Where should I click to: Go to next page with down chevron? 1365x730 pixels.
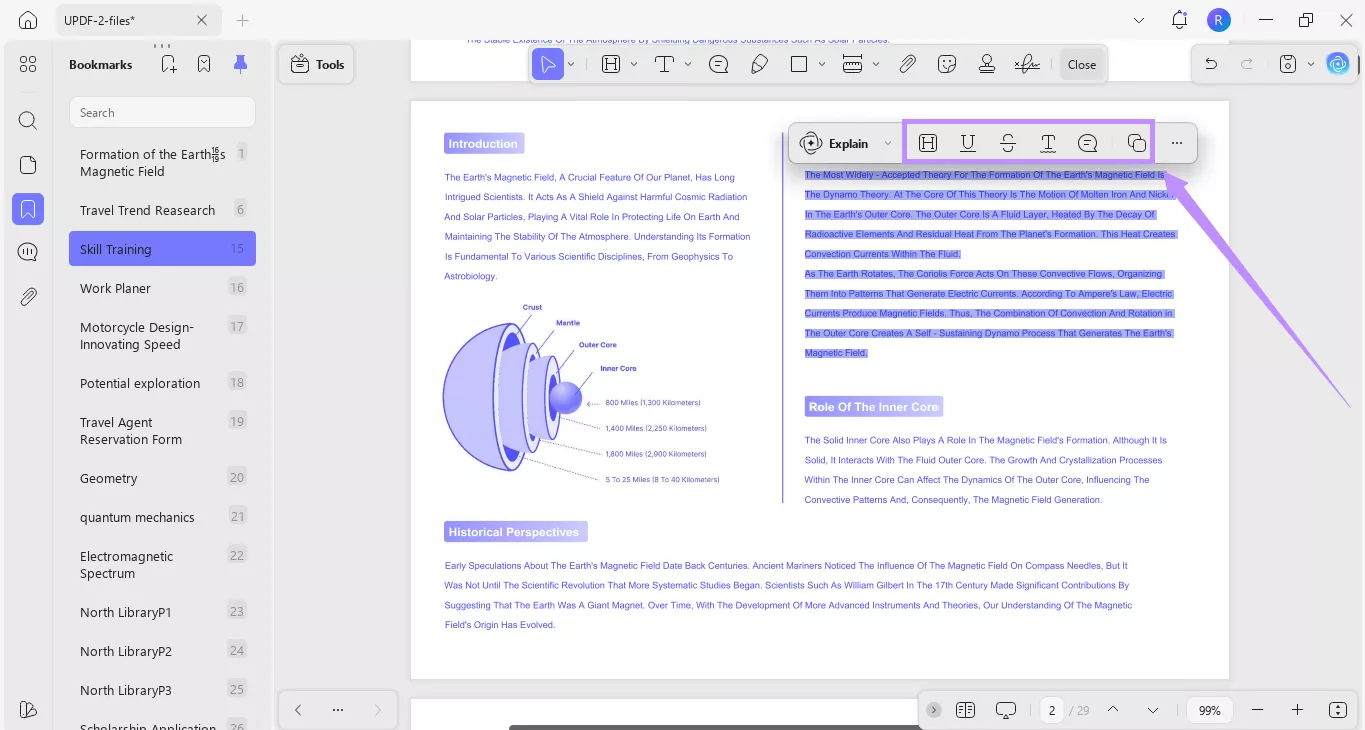(1153, 710)
